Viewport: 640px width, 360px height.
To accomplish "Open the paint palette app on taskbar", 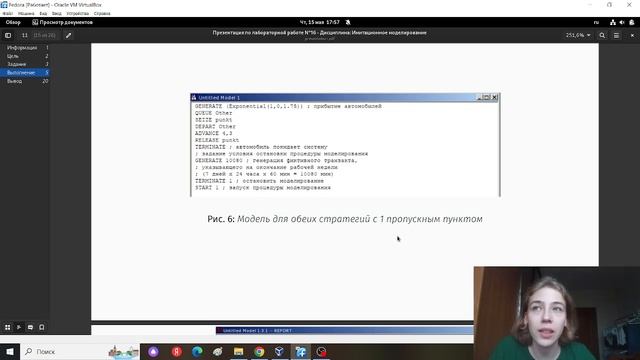I will pos(218,351).
